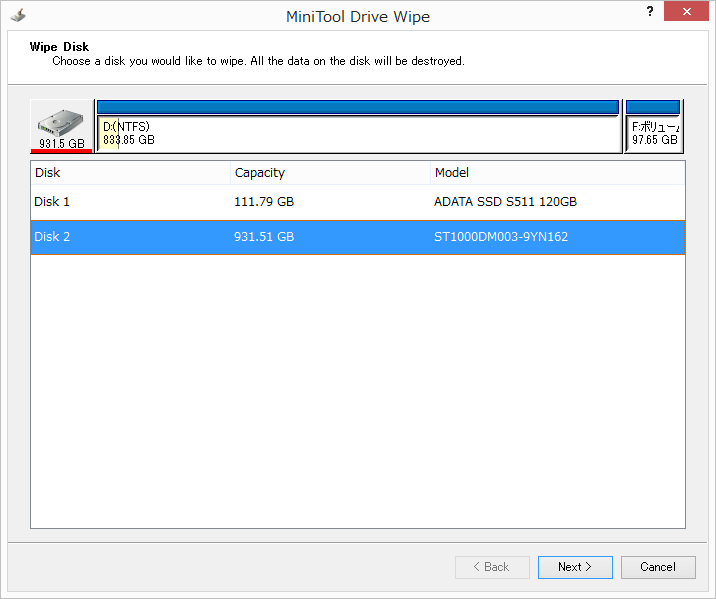Click the Model column header

558,173
